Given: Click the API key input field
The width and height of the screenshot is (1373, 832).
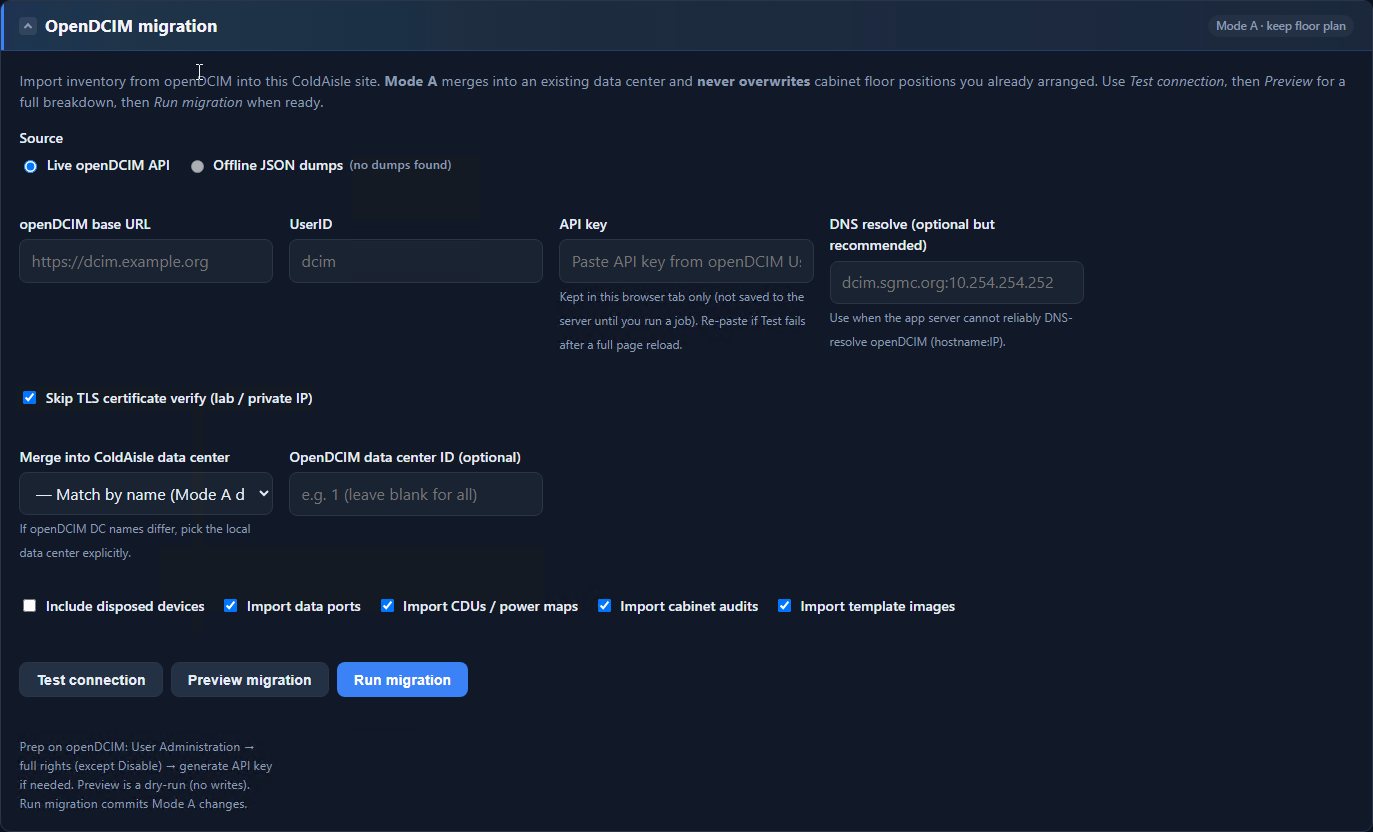Looking at the screenshot, I should (686, 261).
